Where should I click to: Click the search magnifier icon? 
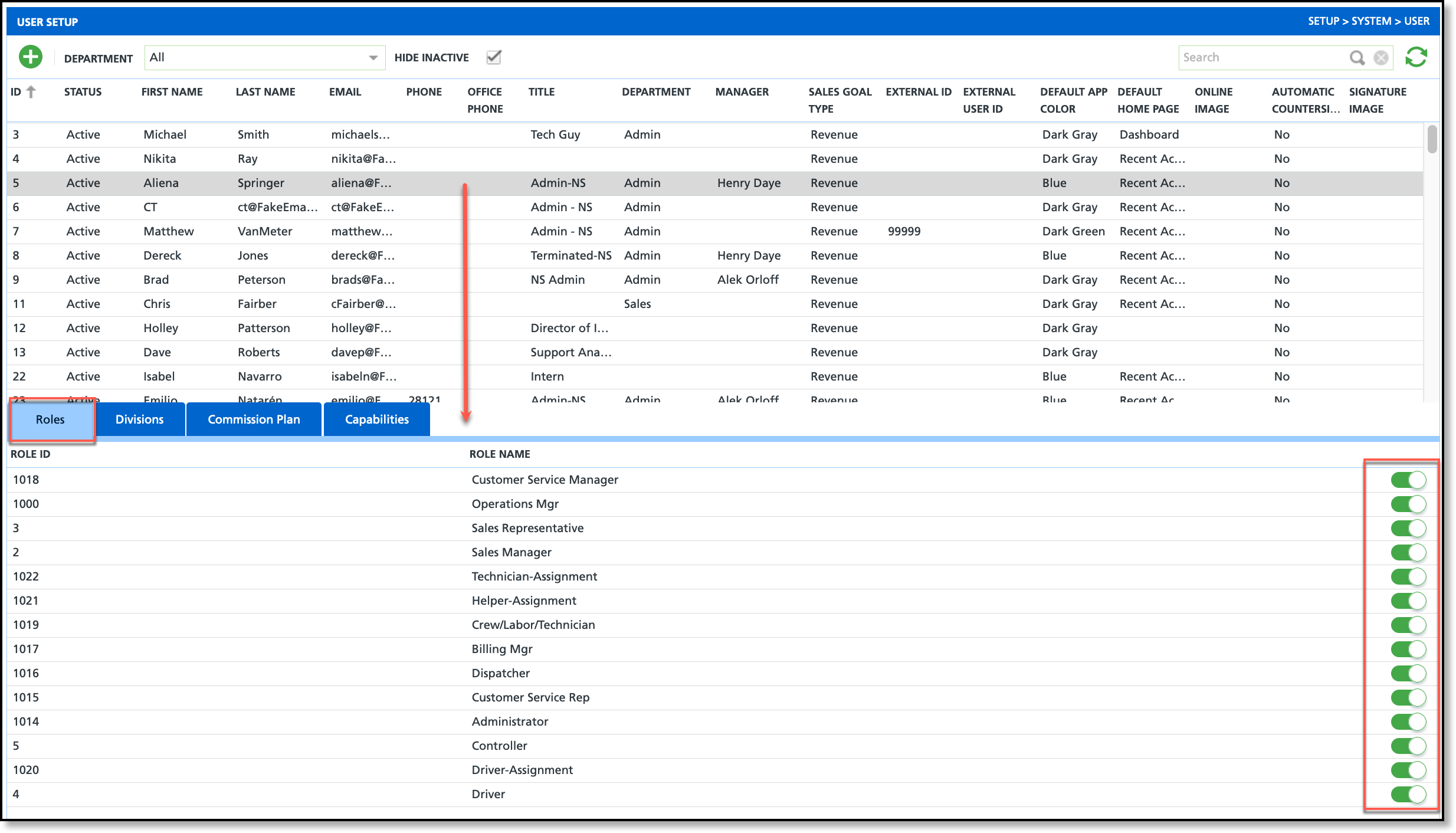pyautogui.click(x=1357, y=57)
